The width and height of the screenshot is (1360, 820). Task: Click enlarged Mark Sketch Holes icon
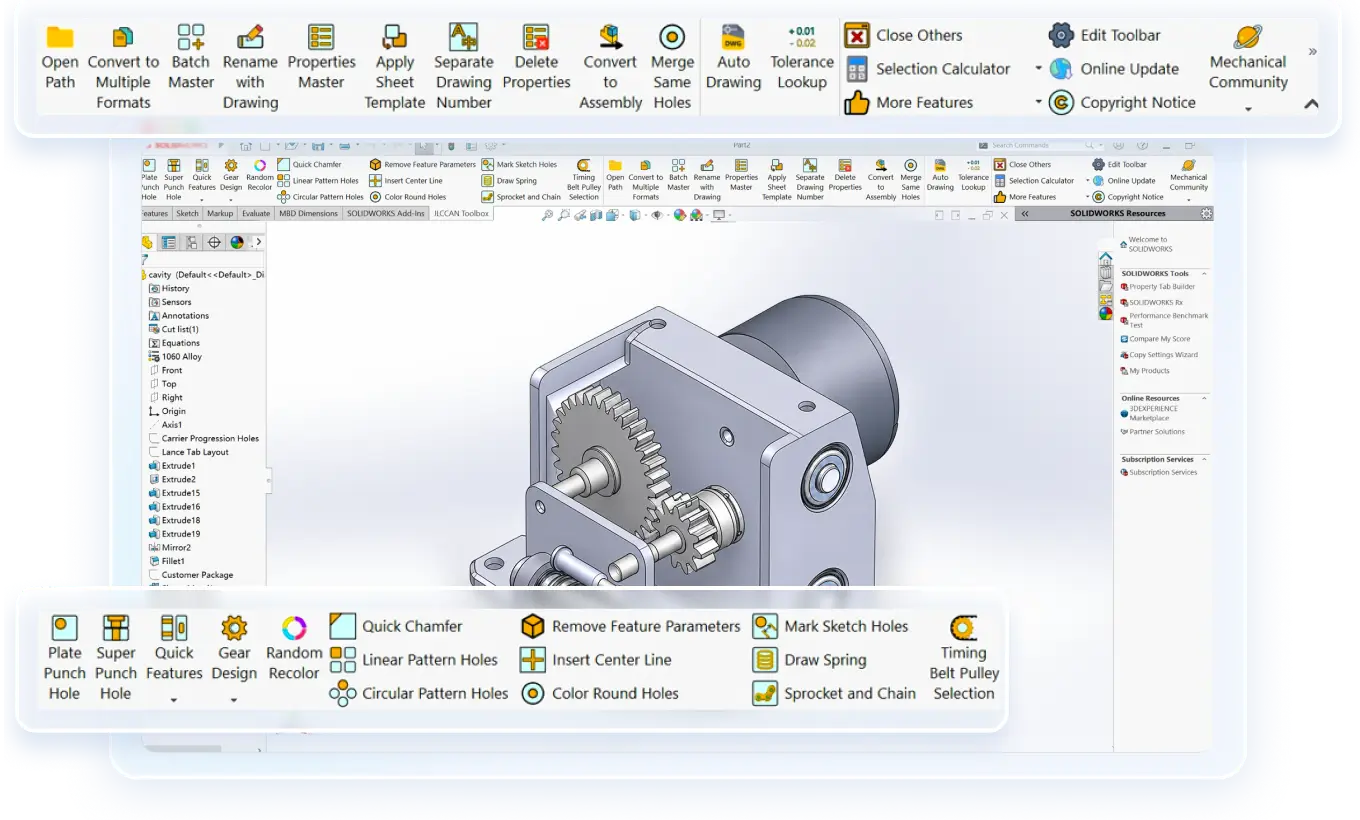(765, 626)
